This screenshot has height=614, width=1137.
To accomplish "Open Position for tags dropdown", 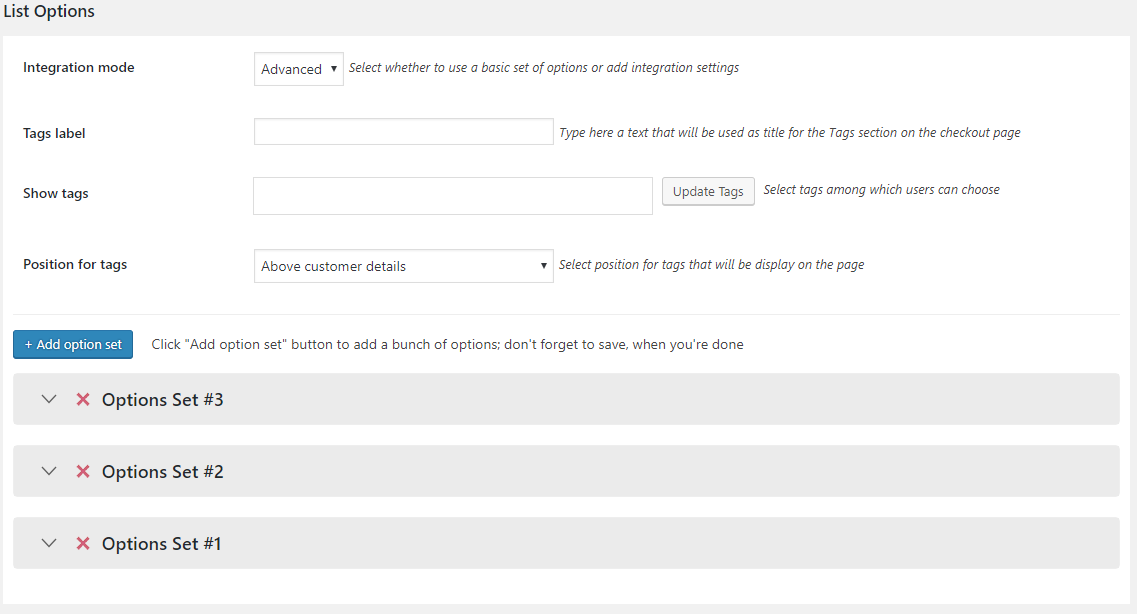I will [x=403, y=266].
